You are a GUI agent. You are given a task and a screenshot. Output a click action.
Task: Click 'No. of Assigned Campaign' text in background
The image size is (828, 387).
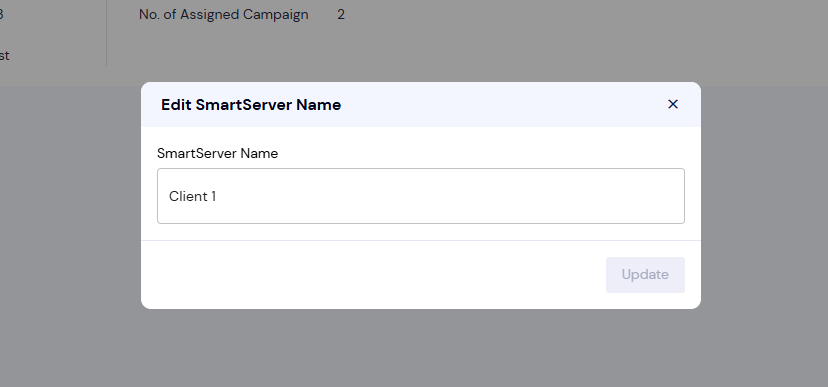(x=223, y=15)
